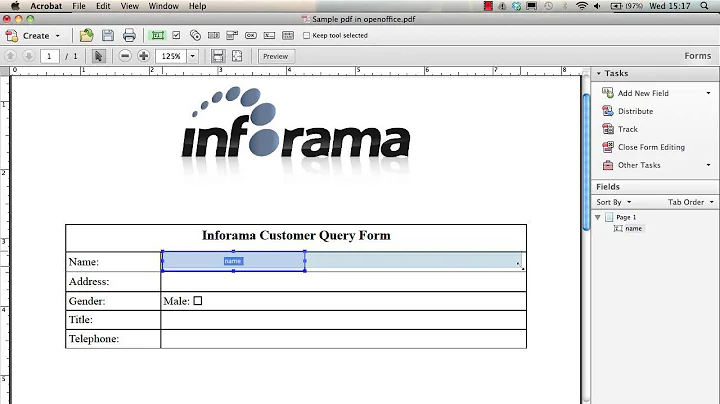
Task: Select the Check Box form tool
Action: coord(176,35)
